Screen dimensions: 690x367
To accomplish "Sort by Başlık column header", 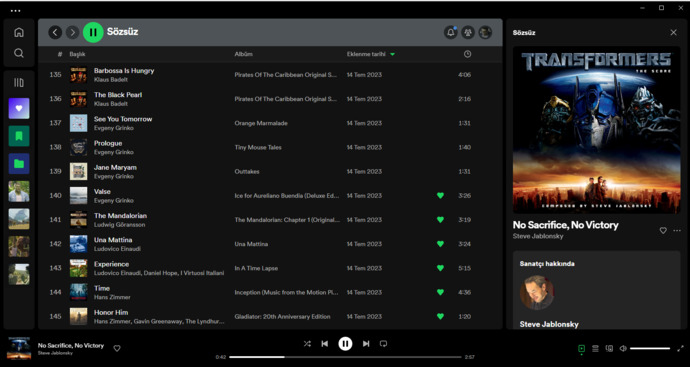I will [77, 54].
